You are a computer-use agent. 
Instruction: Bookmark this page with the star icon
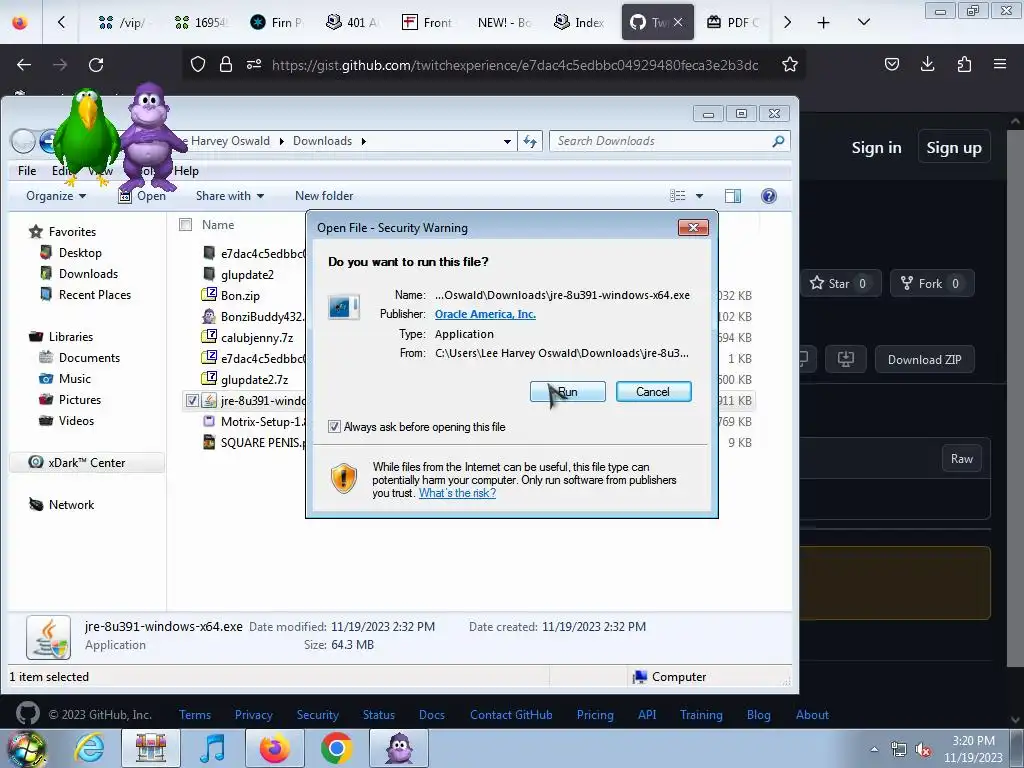[790, 65]
